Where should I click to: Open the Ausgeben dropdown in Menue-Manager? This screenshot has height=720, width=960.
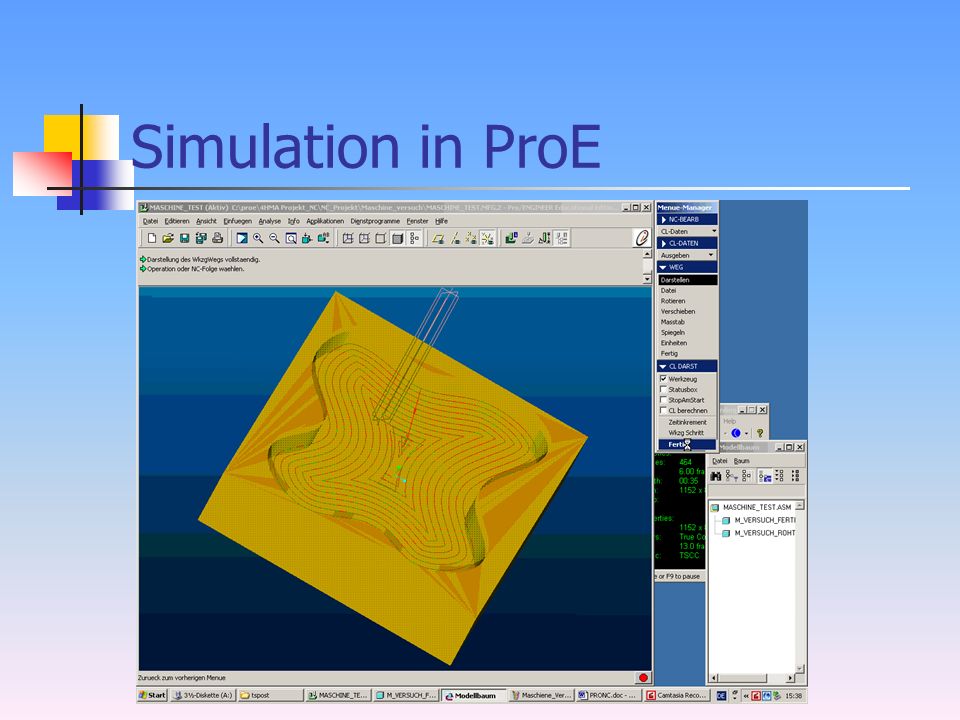pos(688,255)
